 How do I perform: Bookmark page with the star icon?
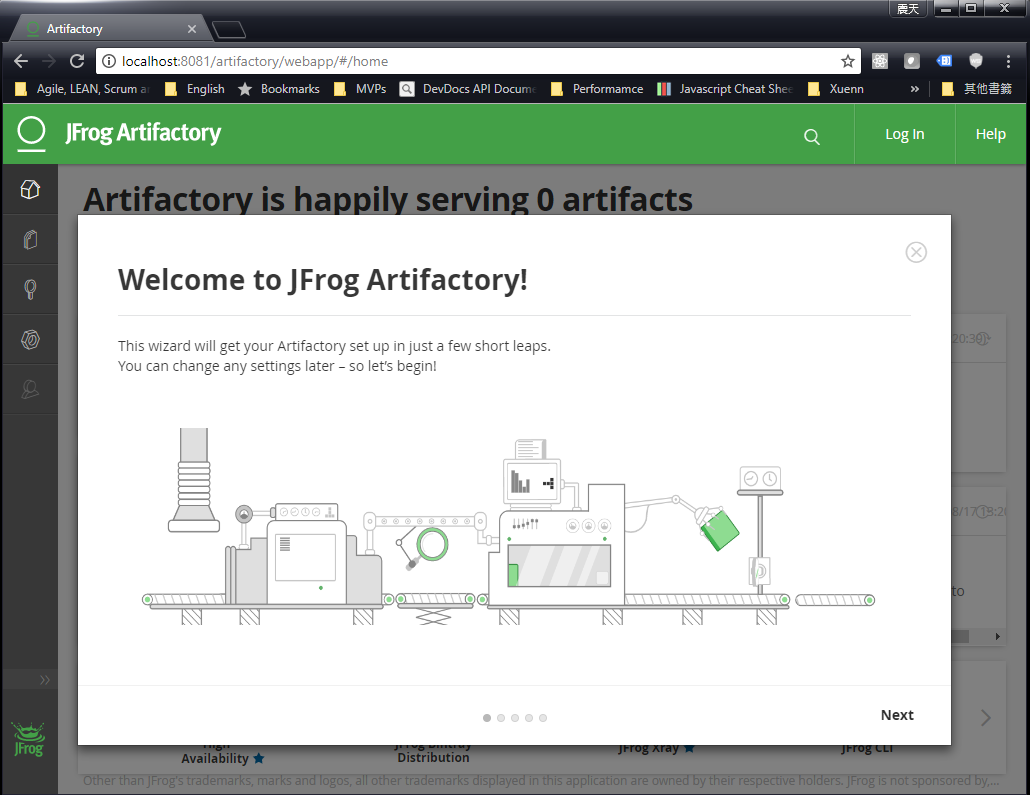pyautogui.click(x=848, y=61)
